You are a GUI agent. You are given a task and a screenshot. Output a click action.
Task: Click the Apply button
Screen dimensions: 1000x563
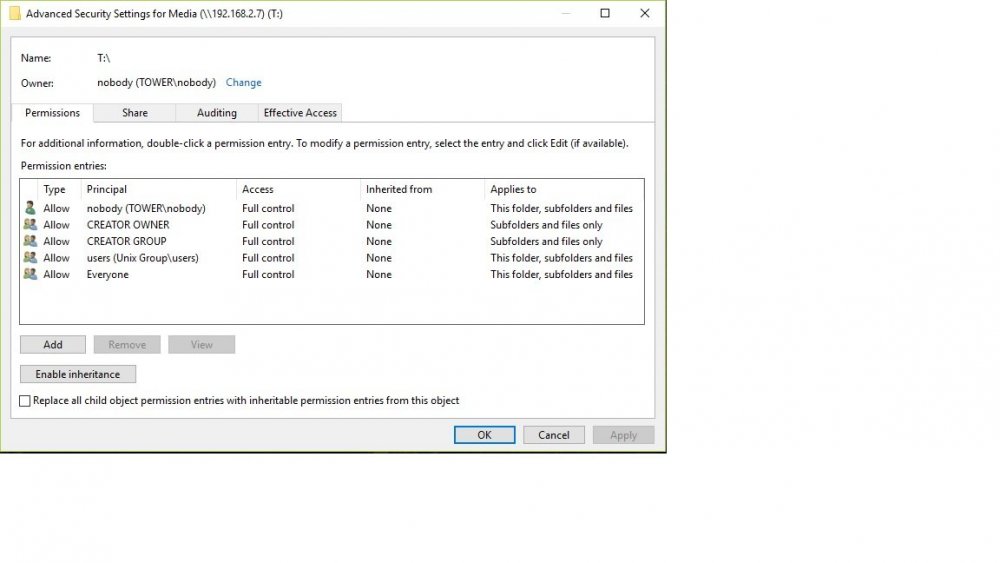(x=623, y=435)
